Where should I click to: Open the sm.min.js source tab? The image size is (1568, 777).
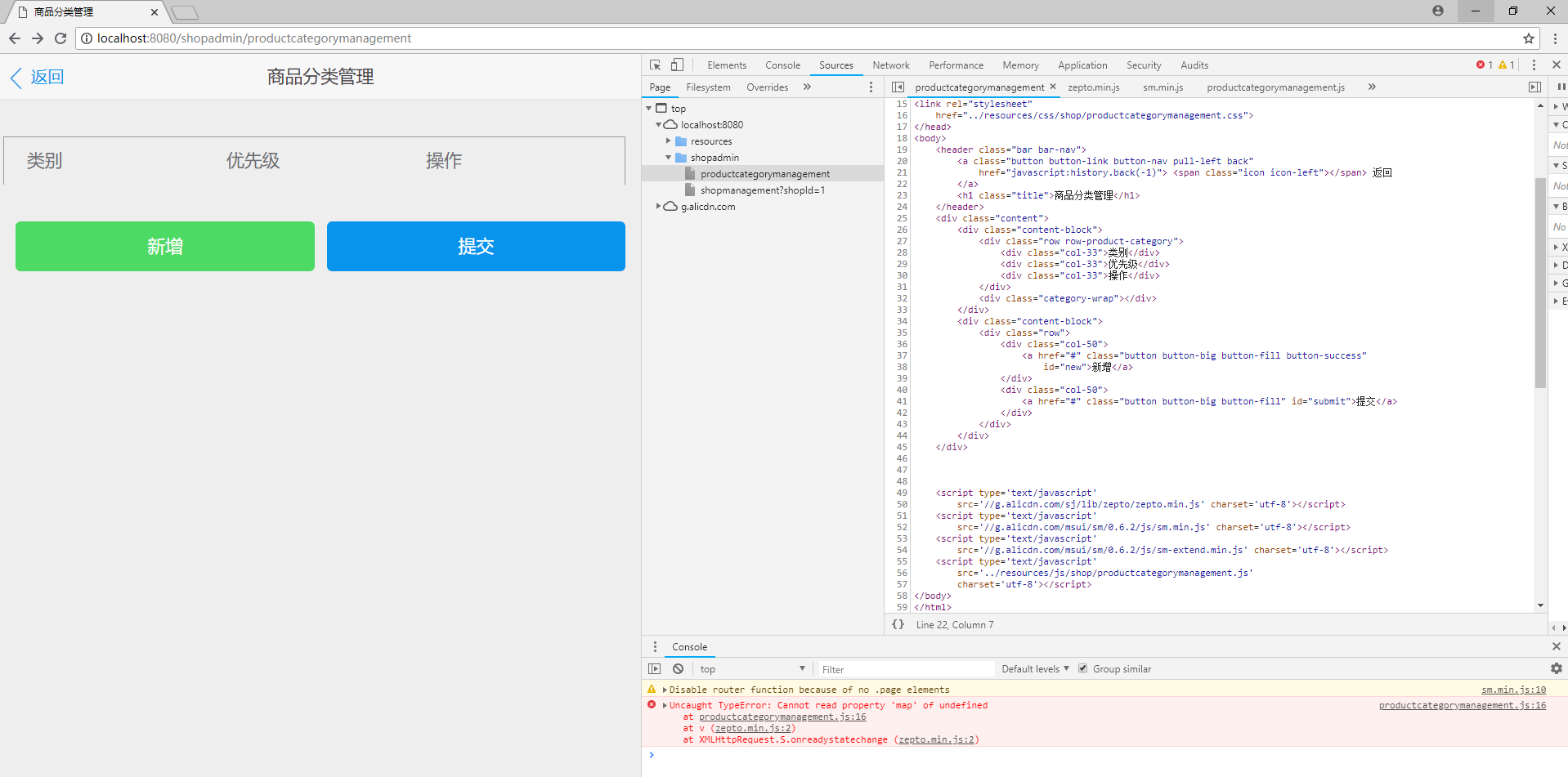[1163, 87]
